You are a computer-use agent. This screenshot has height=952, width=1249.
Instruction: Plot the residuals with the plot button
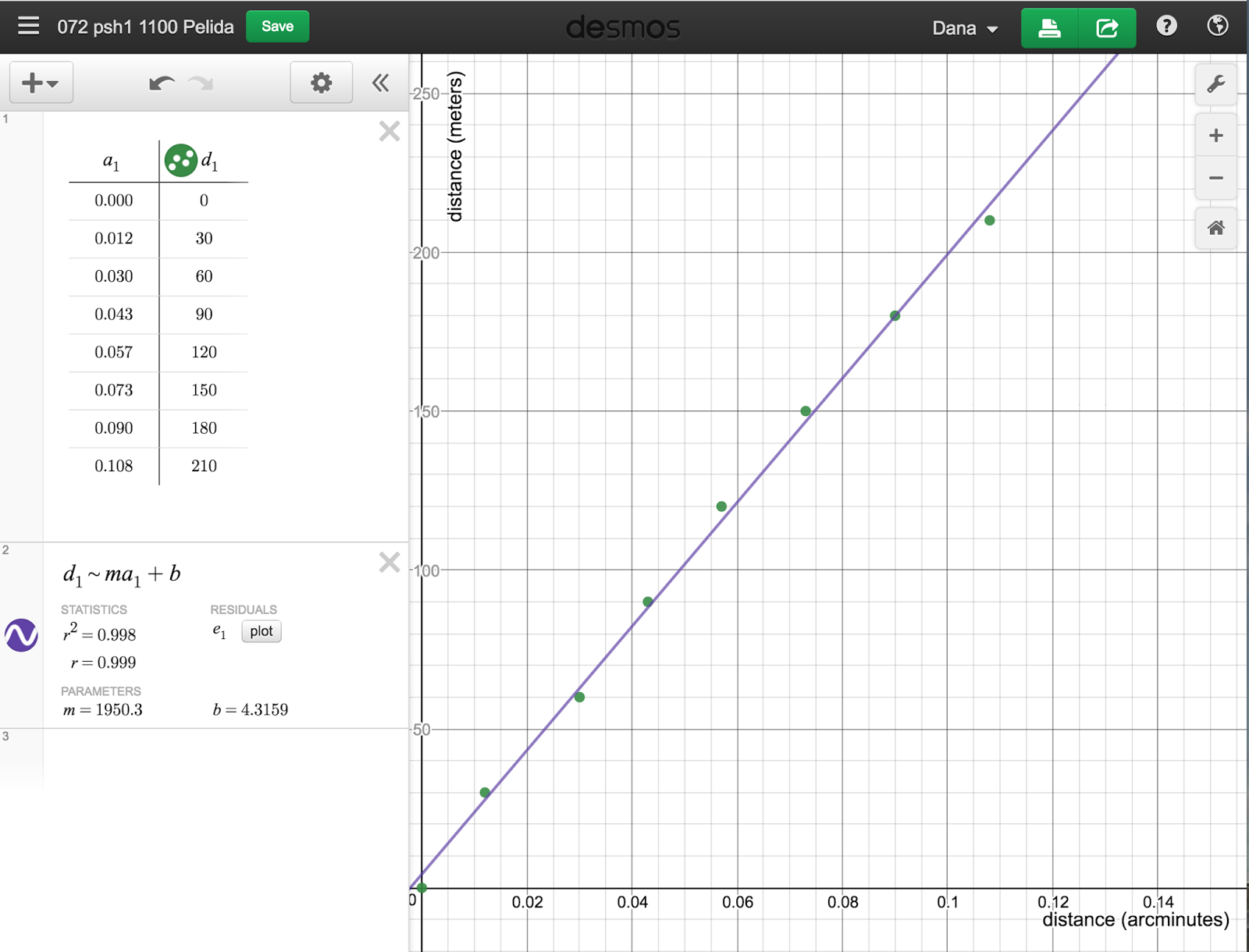pyautogui.click(x=261, y=631)
